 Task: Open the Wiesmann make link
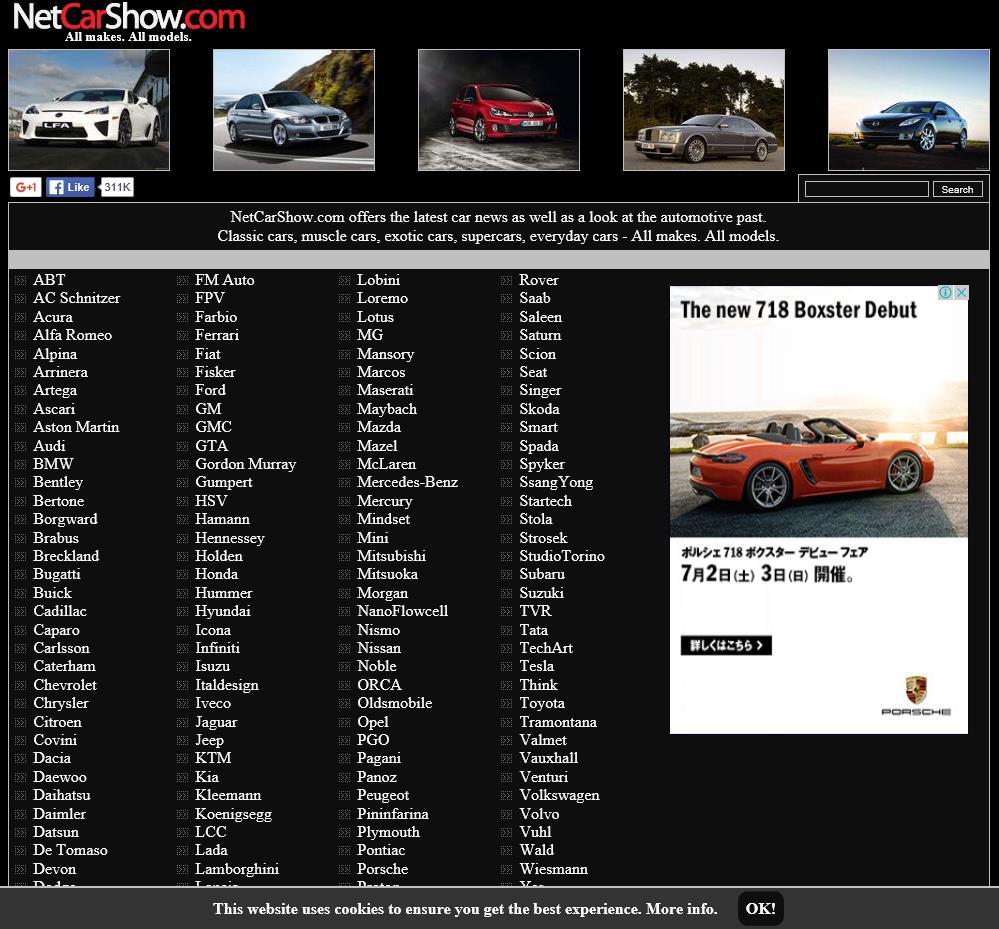[554, 869]
